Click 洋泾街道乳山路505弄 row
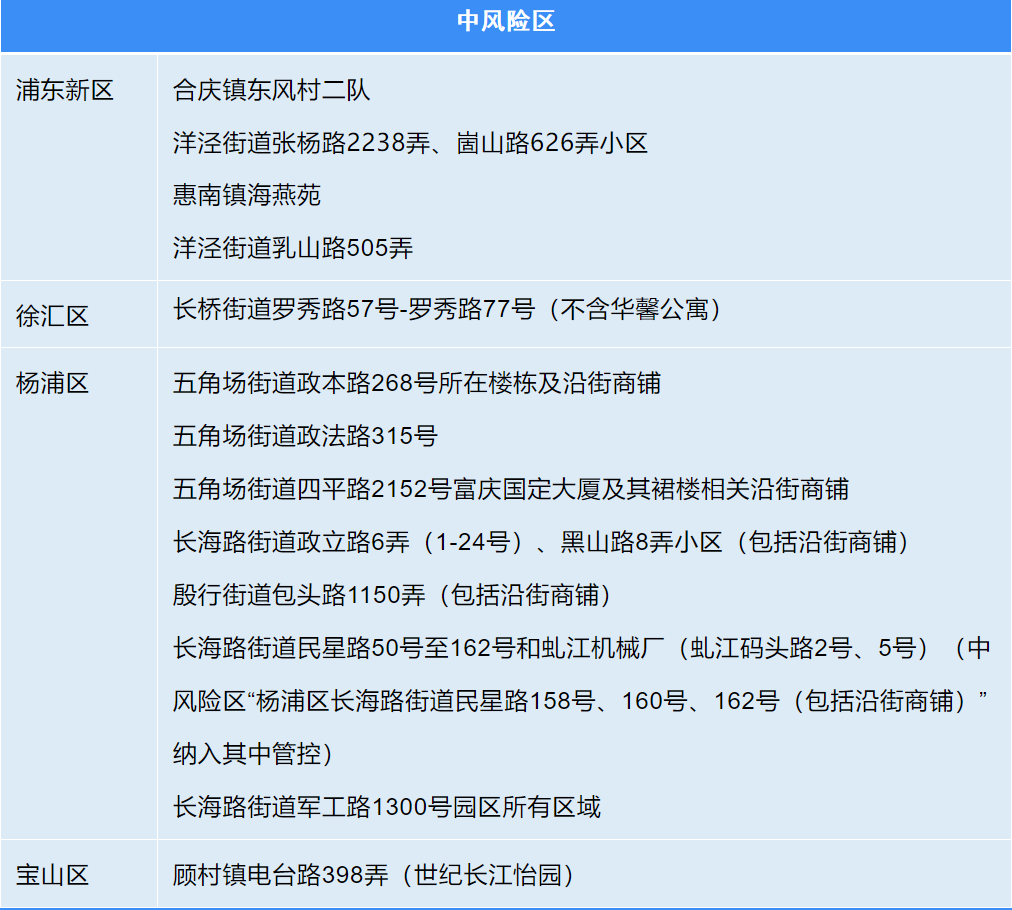Screen dimensions: 1012x910 click(x=290, y=249)
